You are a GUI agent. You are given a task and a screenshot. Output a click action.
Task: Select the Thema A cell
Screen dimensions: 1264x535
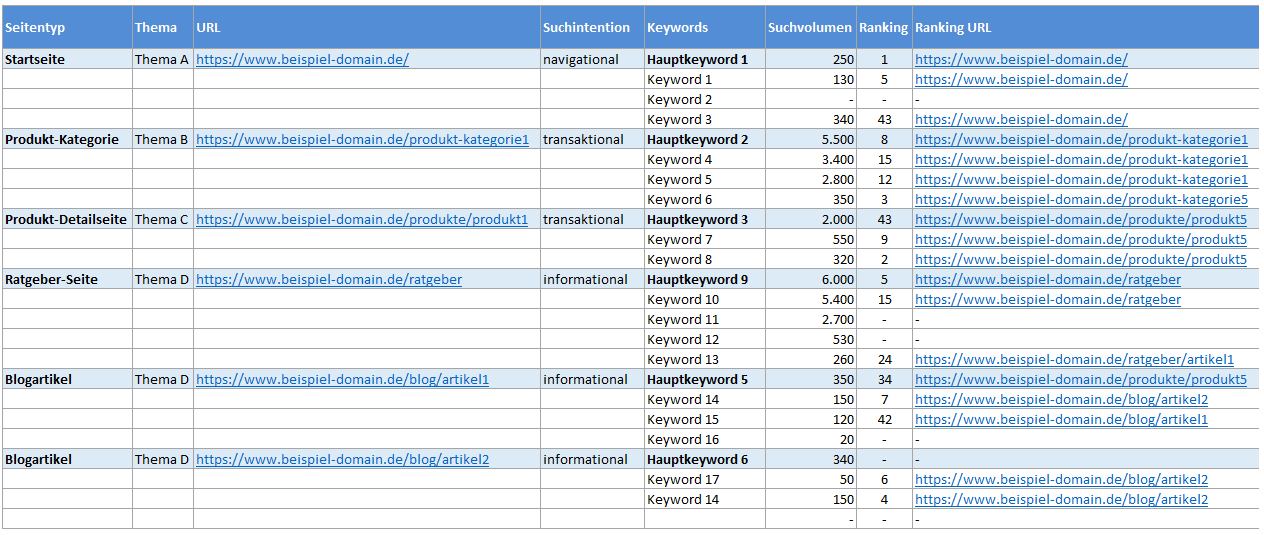pyautogui.click(x=163, y=59)
